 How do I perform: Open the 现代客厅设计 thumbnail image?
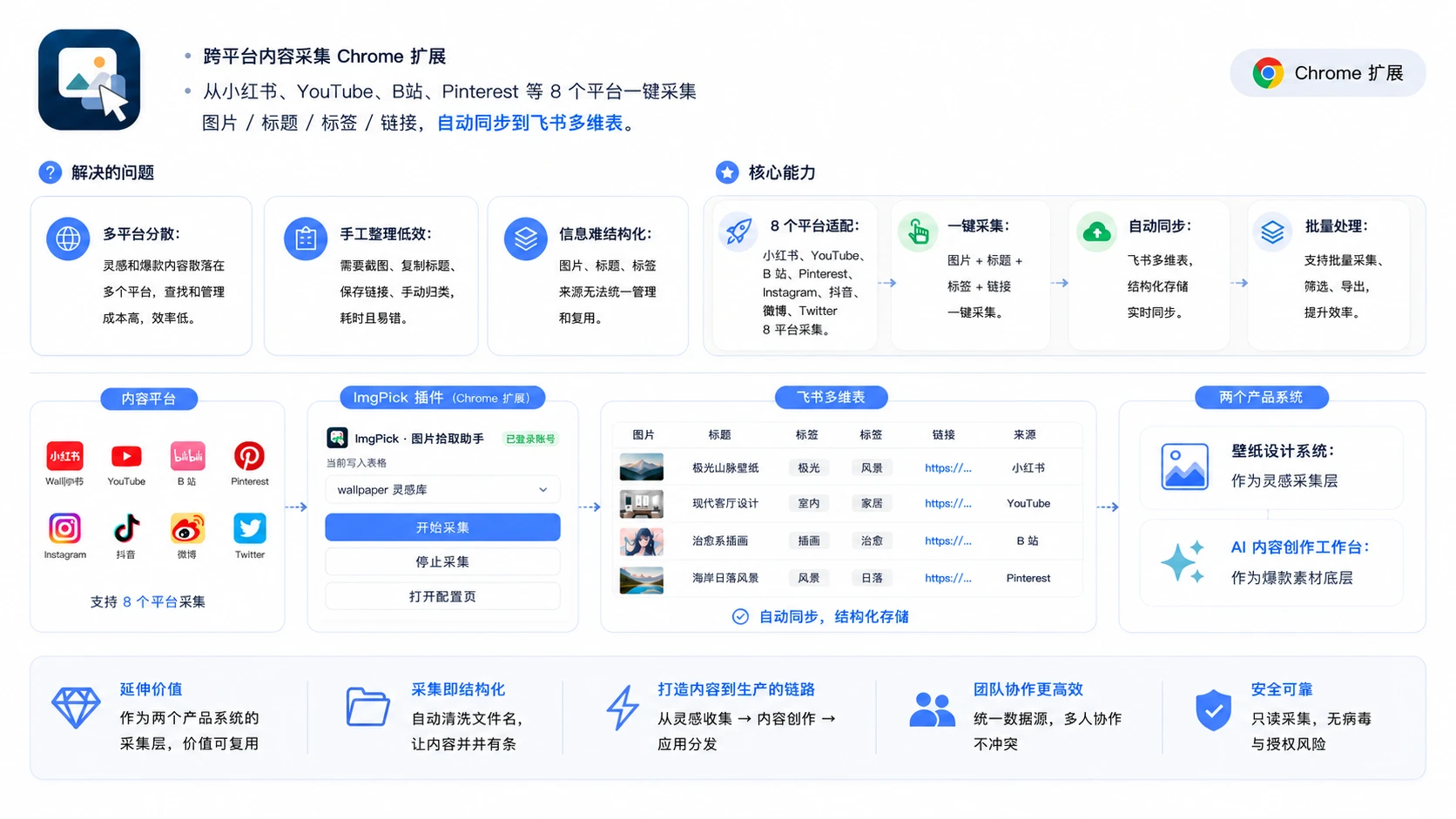[x=641, y=504]
